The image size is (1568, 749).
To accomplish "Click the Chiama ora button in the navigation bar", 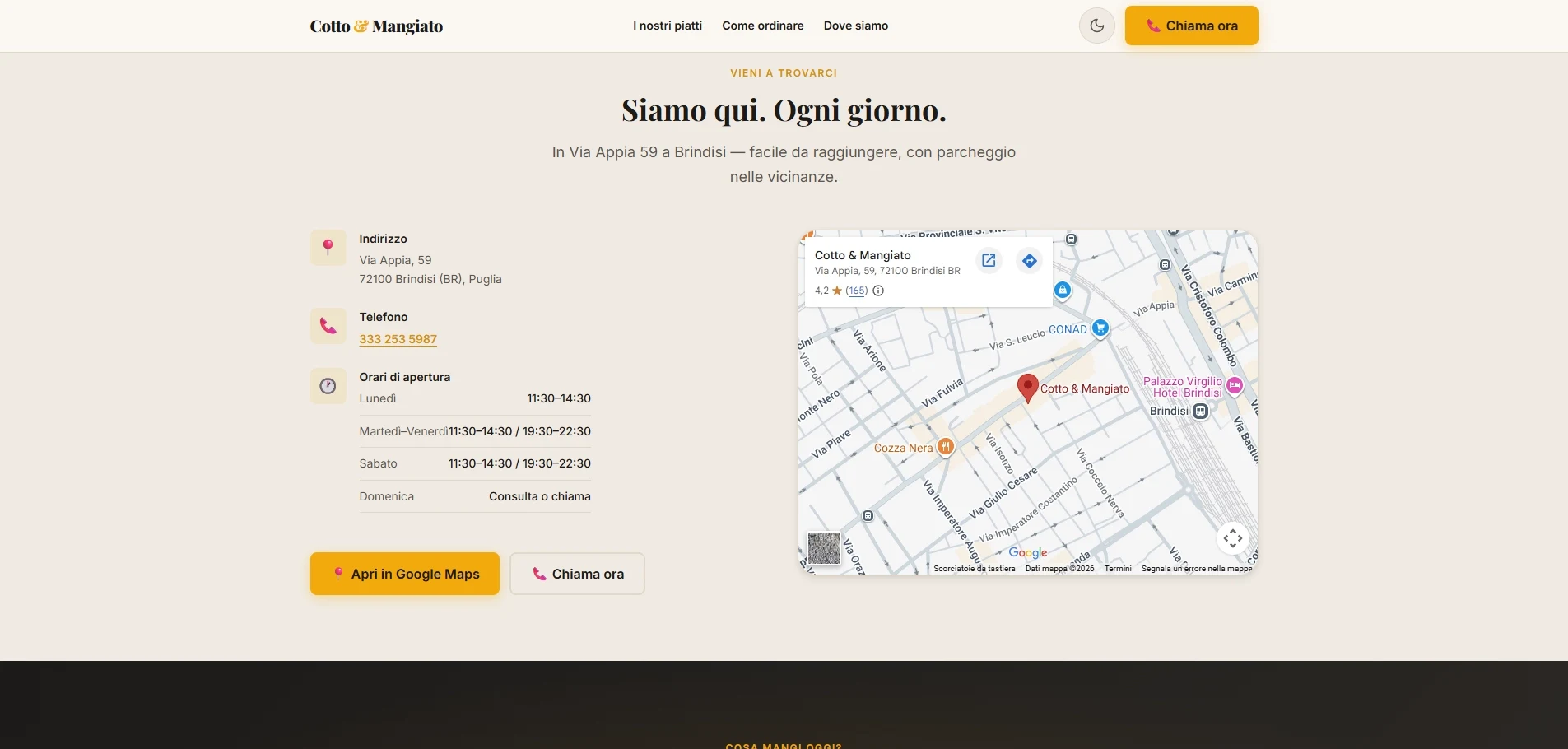I will tap(1191, 26).
